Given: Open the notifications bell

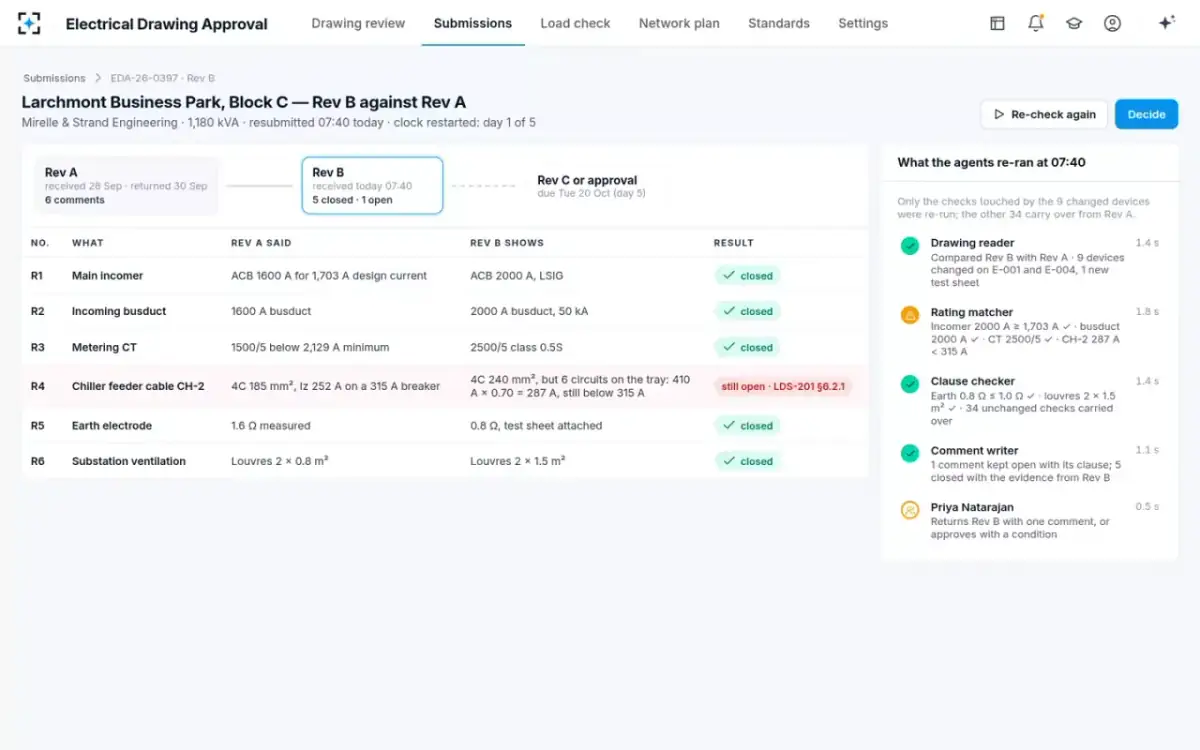Looking at the screenshot, I should pyautogui.click(x=1036, y=23).
